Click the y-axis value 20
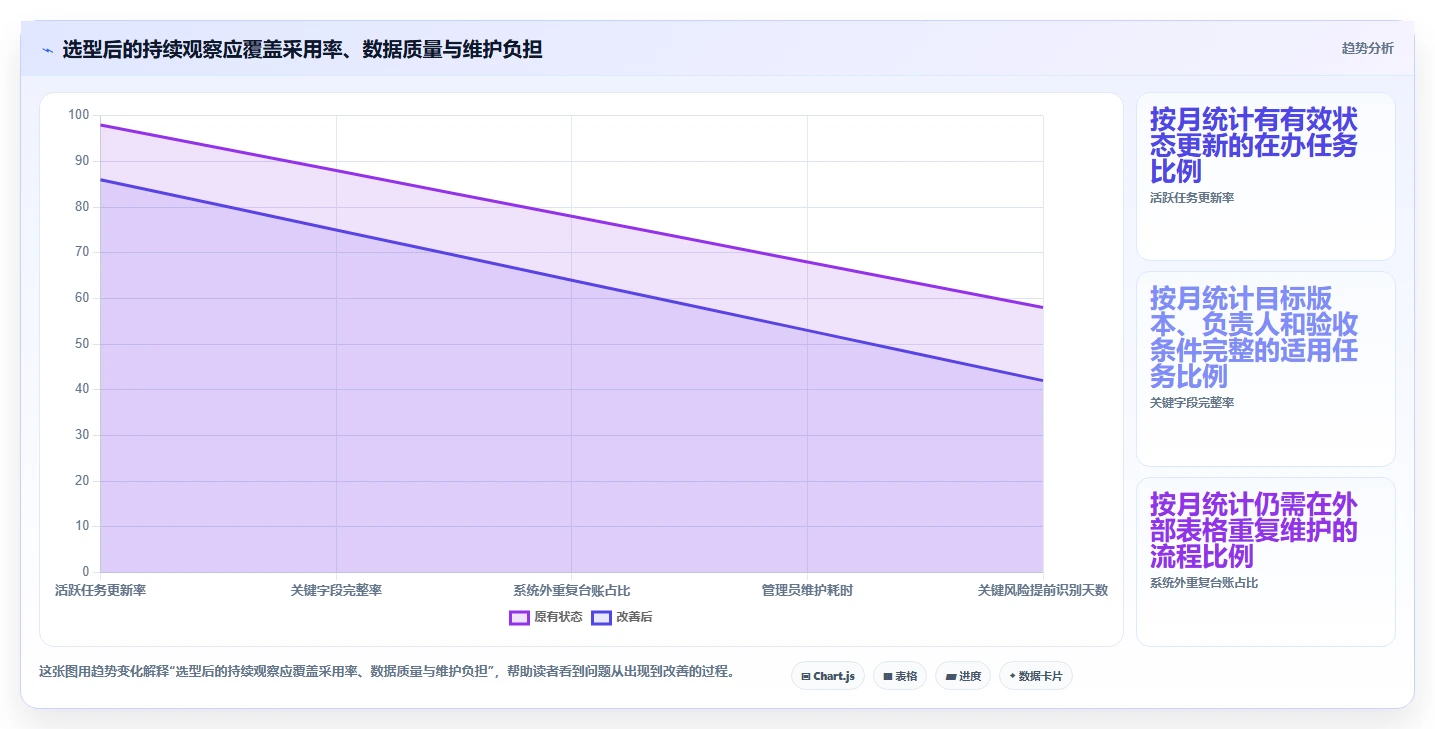 [x=82, y=480]
